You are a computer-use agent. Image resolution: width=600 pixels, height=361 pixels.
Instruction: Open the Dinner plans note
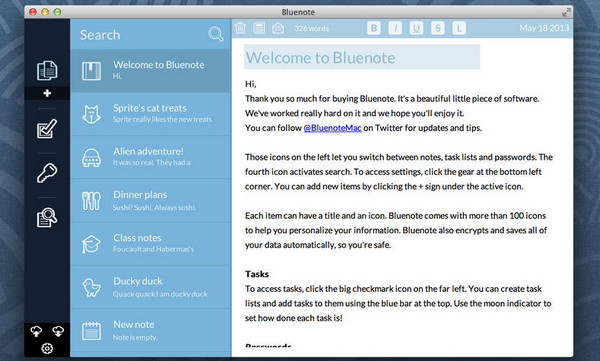pyautogui.click(x=151, y=201)
